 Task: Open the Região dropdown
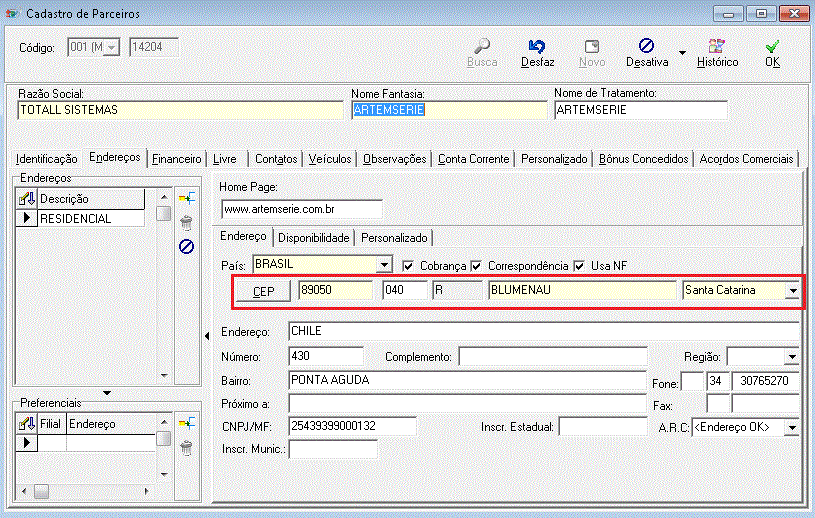point(792,356)
